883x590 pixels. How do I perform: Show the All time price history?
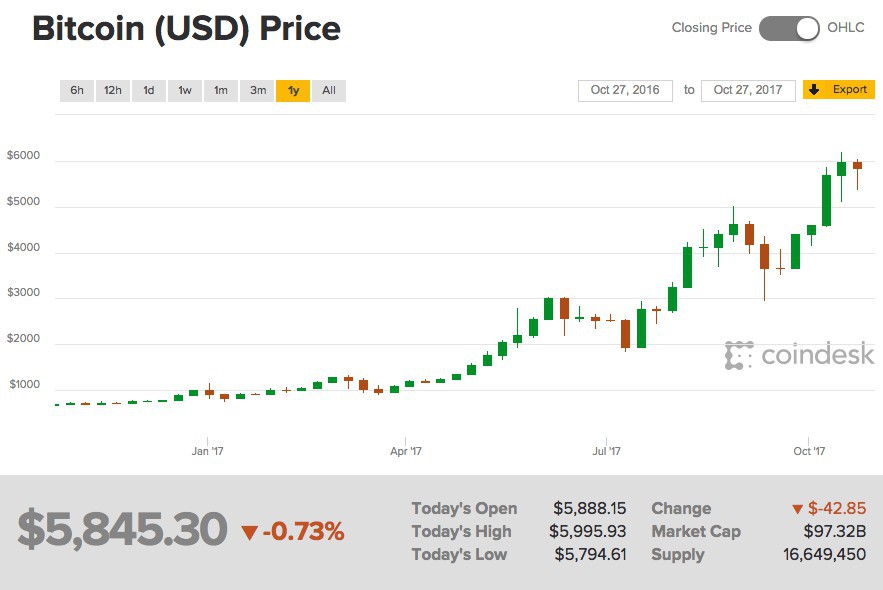tap(328, 90)
